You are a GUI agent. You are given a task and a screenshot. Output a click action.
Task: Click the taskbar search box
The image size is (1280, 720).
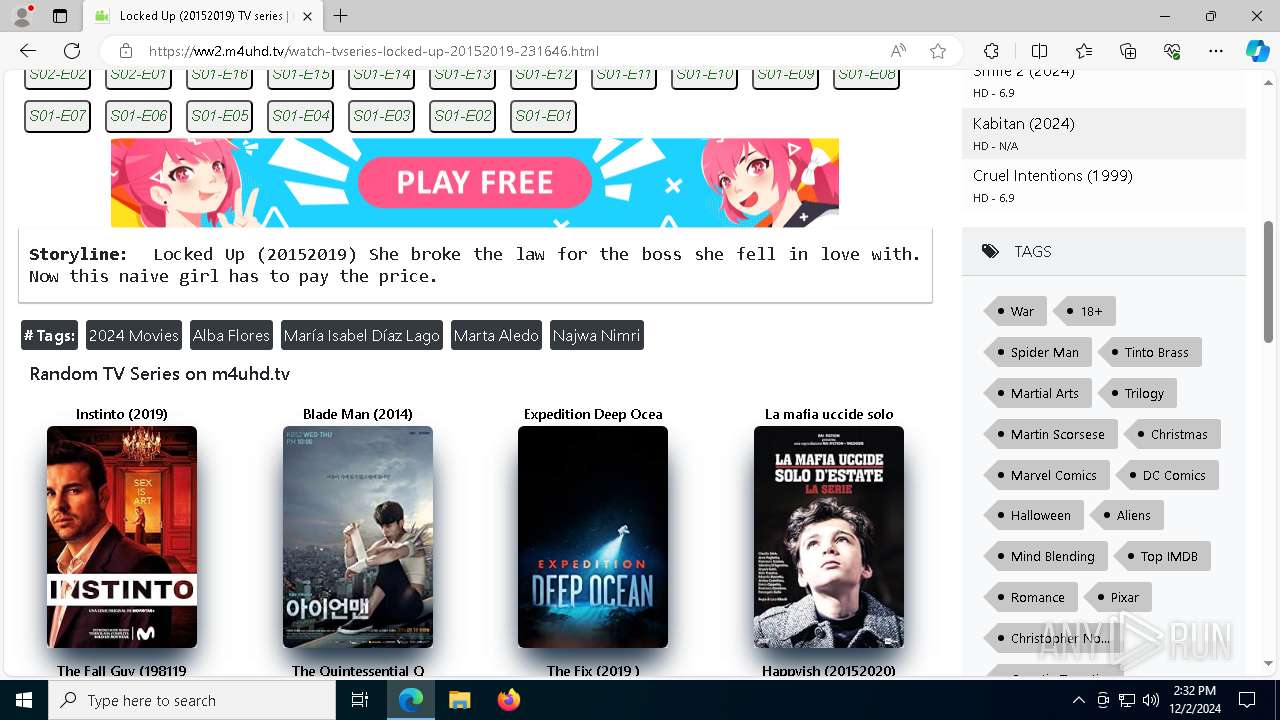pyautogui.click(x=192, y=700)
